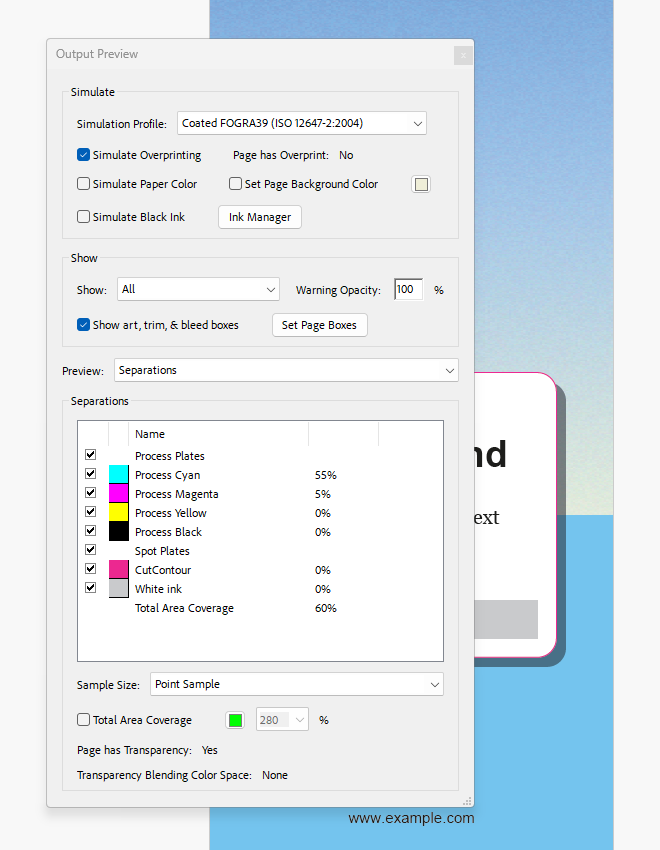This screenshot has height=850, width=660.
Task: Click the Process Cyan color swatch
Action: [119, 474]
